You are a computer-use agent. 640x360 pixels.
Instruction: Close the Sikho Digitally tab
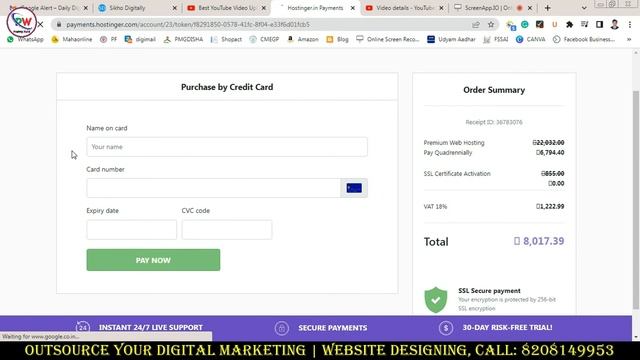tap(175, 8)
